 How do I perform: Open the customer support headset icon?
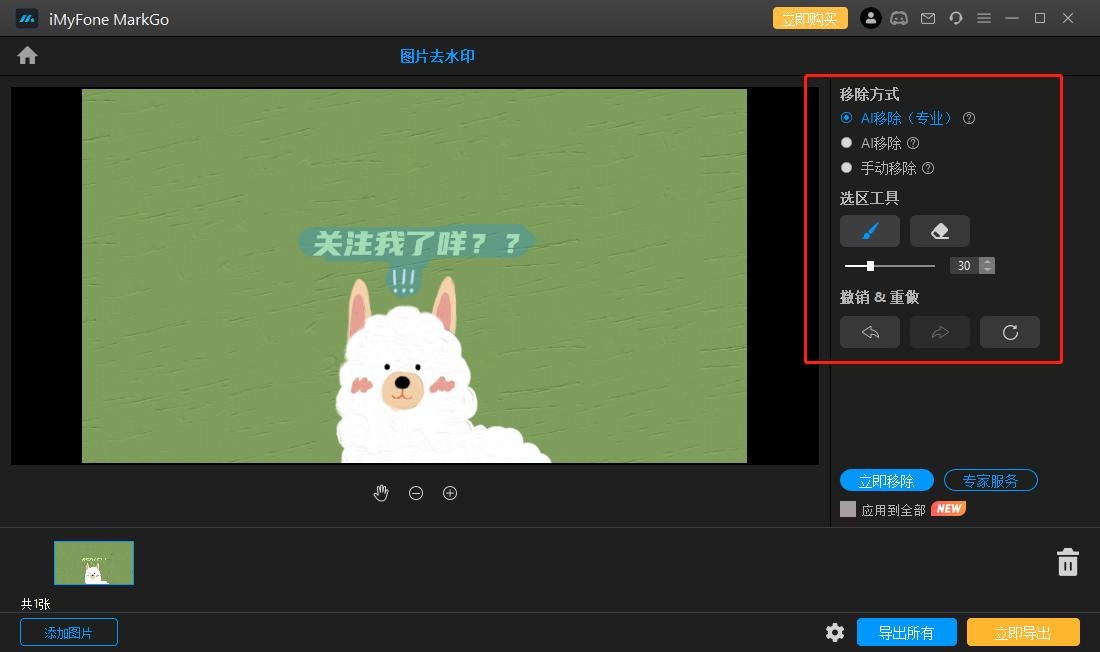(x=955, y=18)
